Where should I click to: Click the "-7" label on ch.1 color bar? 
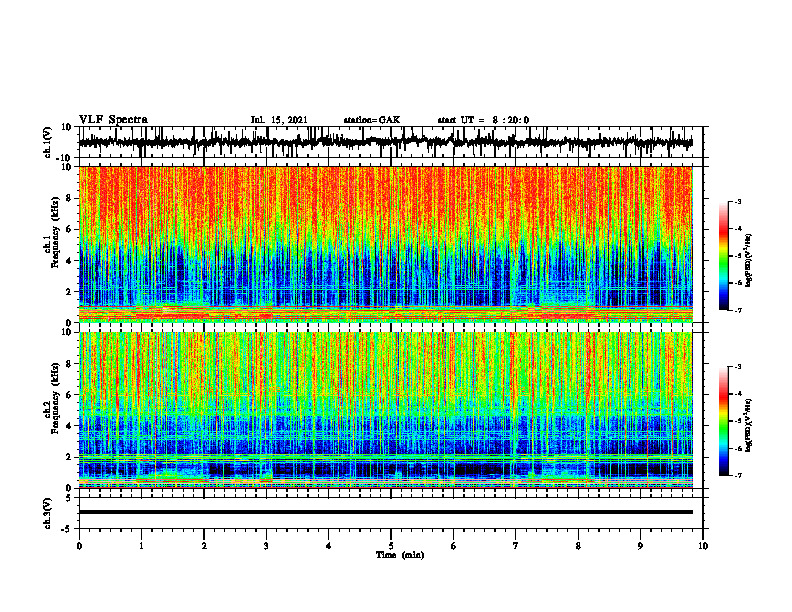[x=737, y=310]
